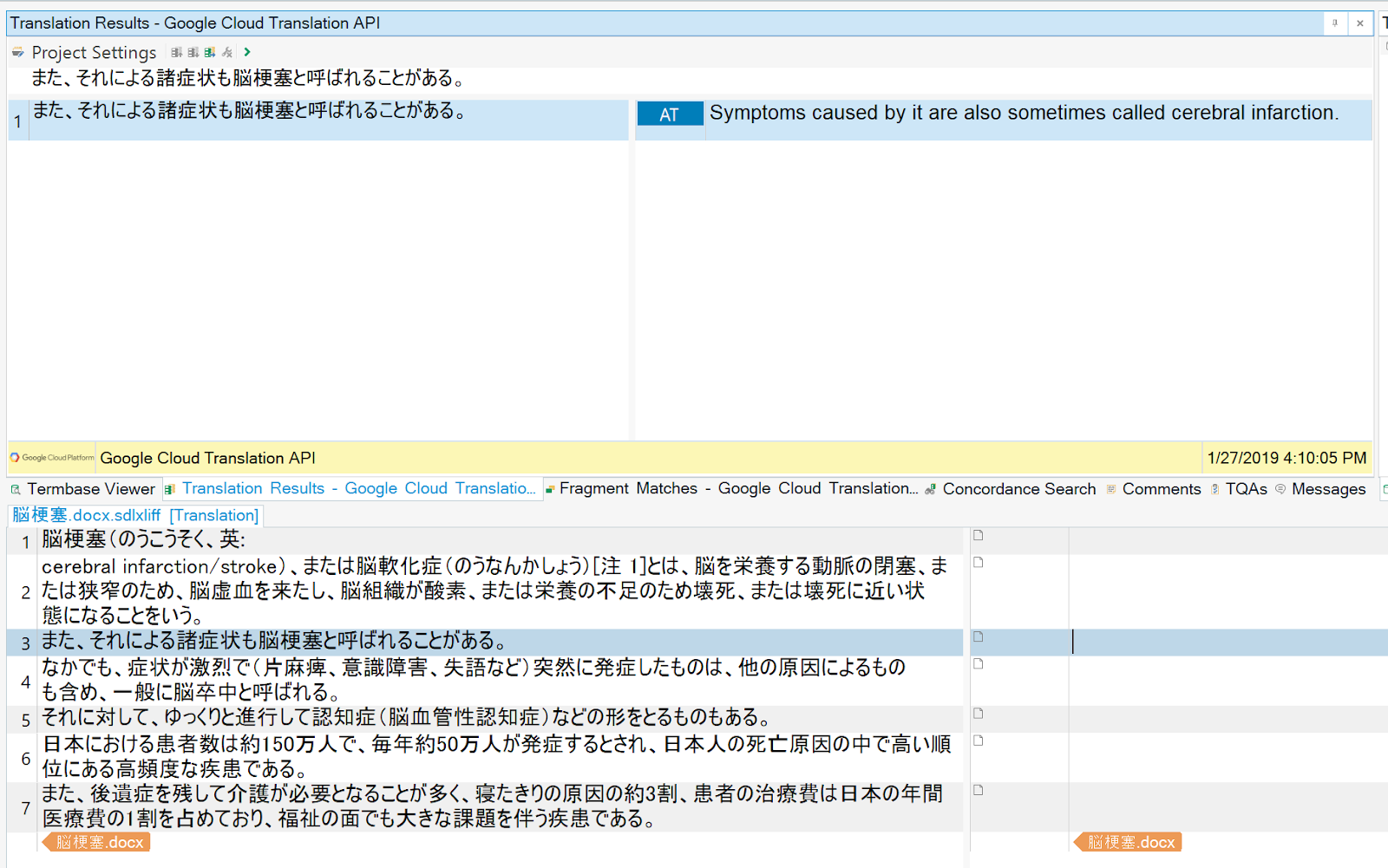This screenshot has height=868, width=1388.
Task: Click the Comments icon on the bottom bar
Action: coord(1111,489)
